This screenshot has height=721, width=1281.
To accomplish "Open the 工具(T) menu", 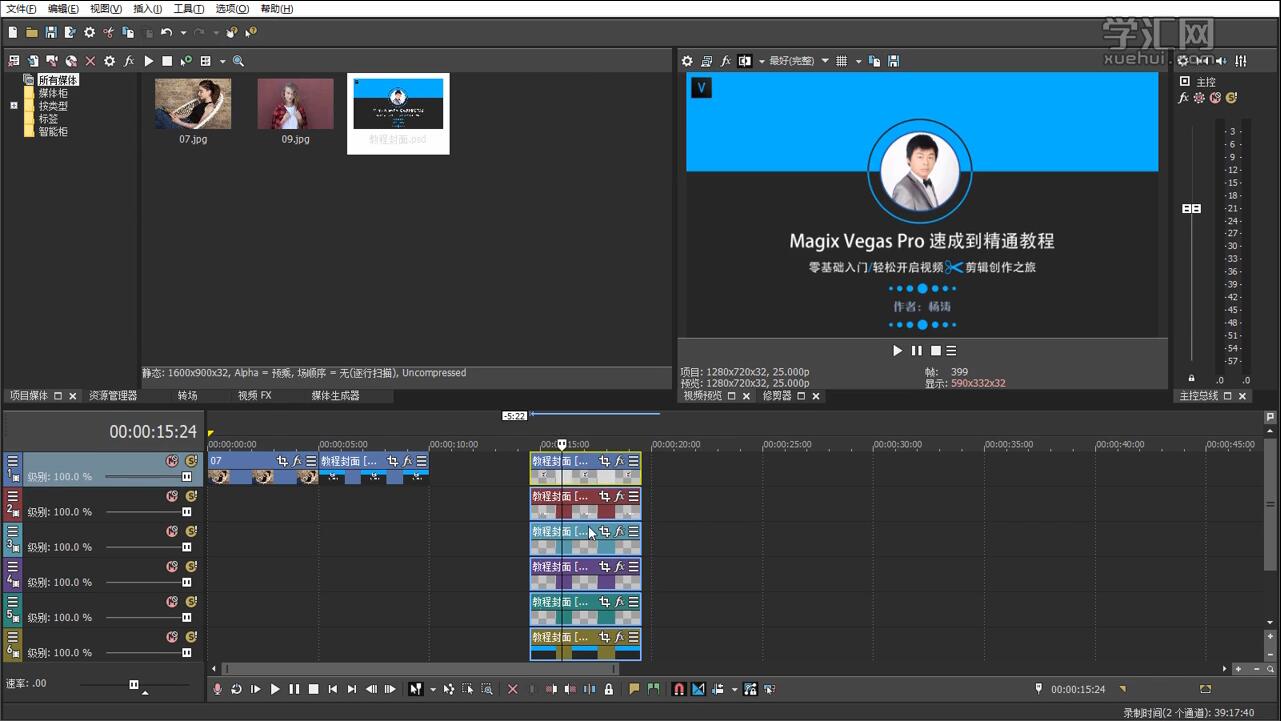I will tap(188, 9).
